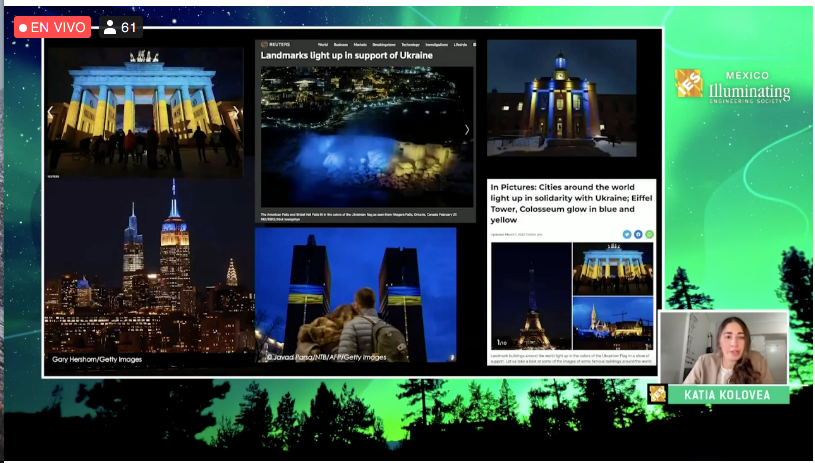This screenshot has height=463, width=815.
Task: Select small Brandenburg Gate picture in article
Action: click(x=613, y=269)
